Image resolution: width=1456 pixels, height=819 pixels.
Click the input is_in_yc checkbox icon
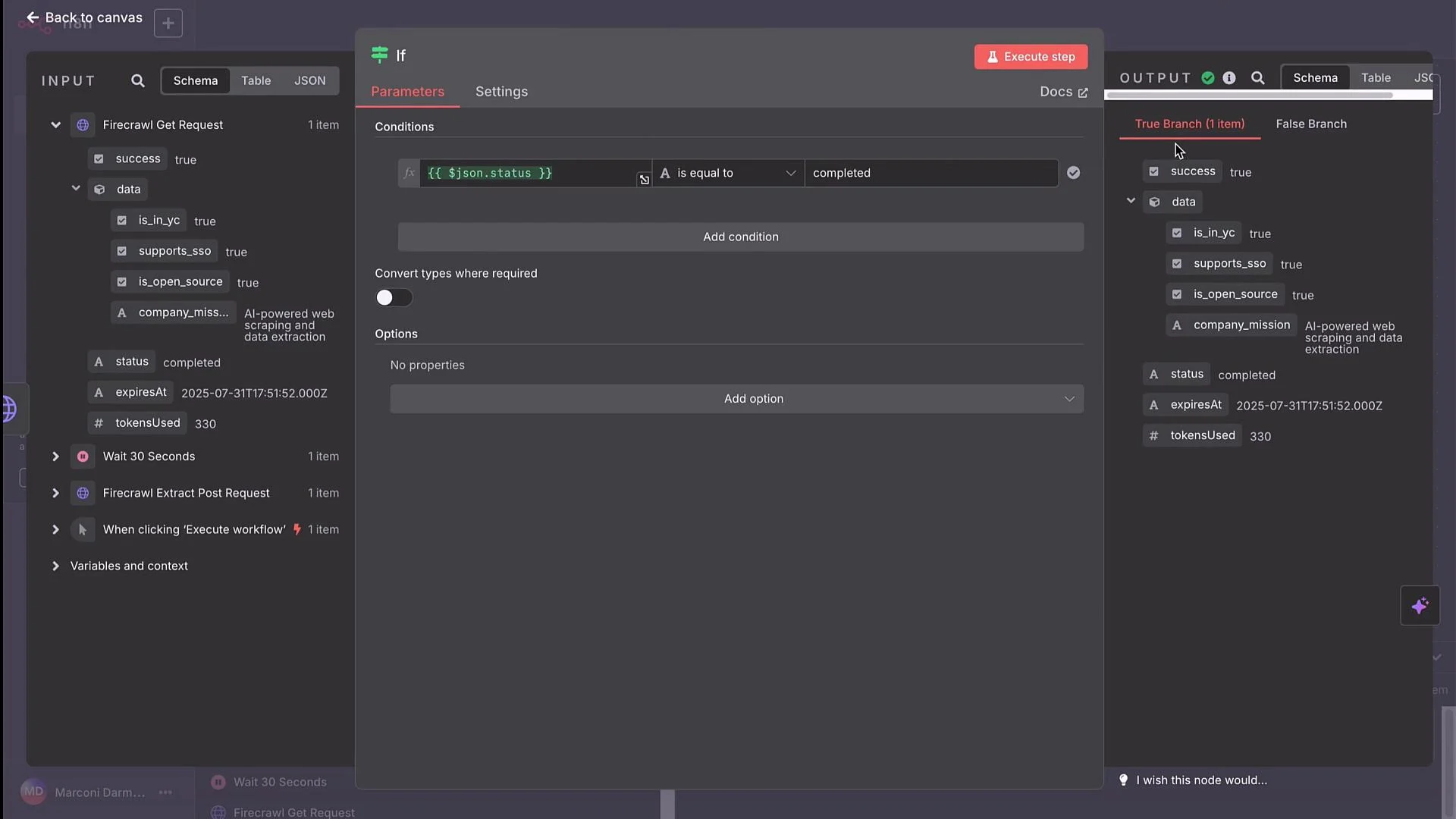coord(121,221)
